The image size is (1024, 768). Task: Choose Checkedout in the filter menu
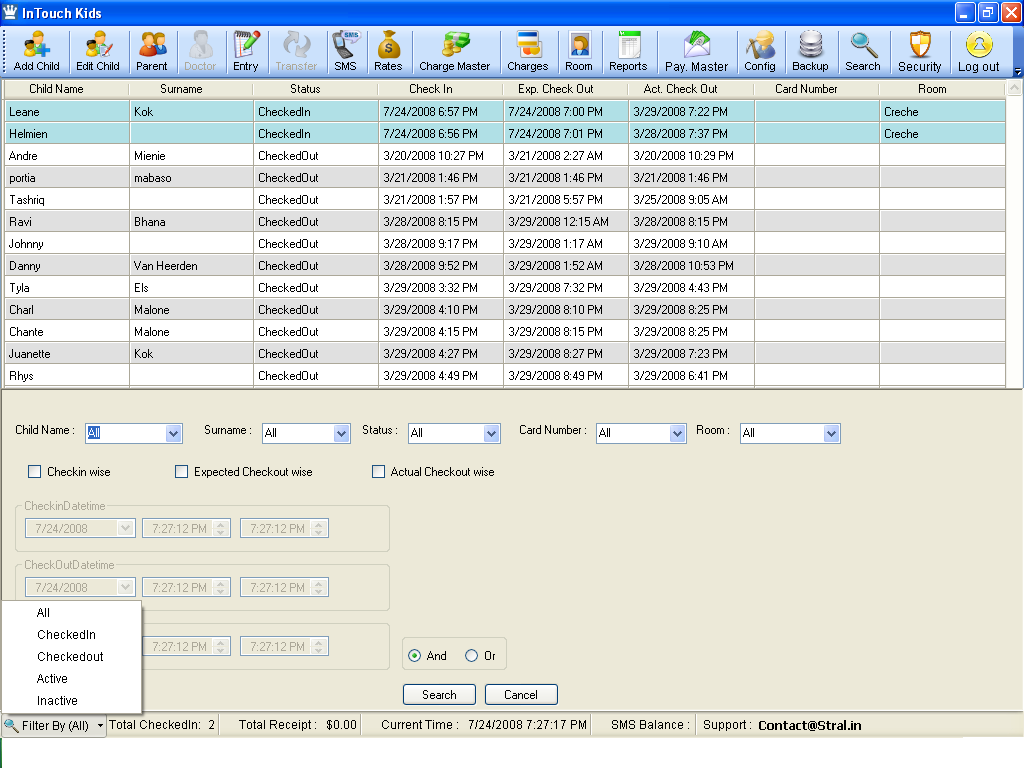[x=70, y=656]
